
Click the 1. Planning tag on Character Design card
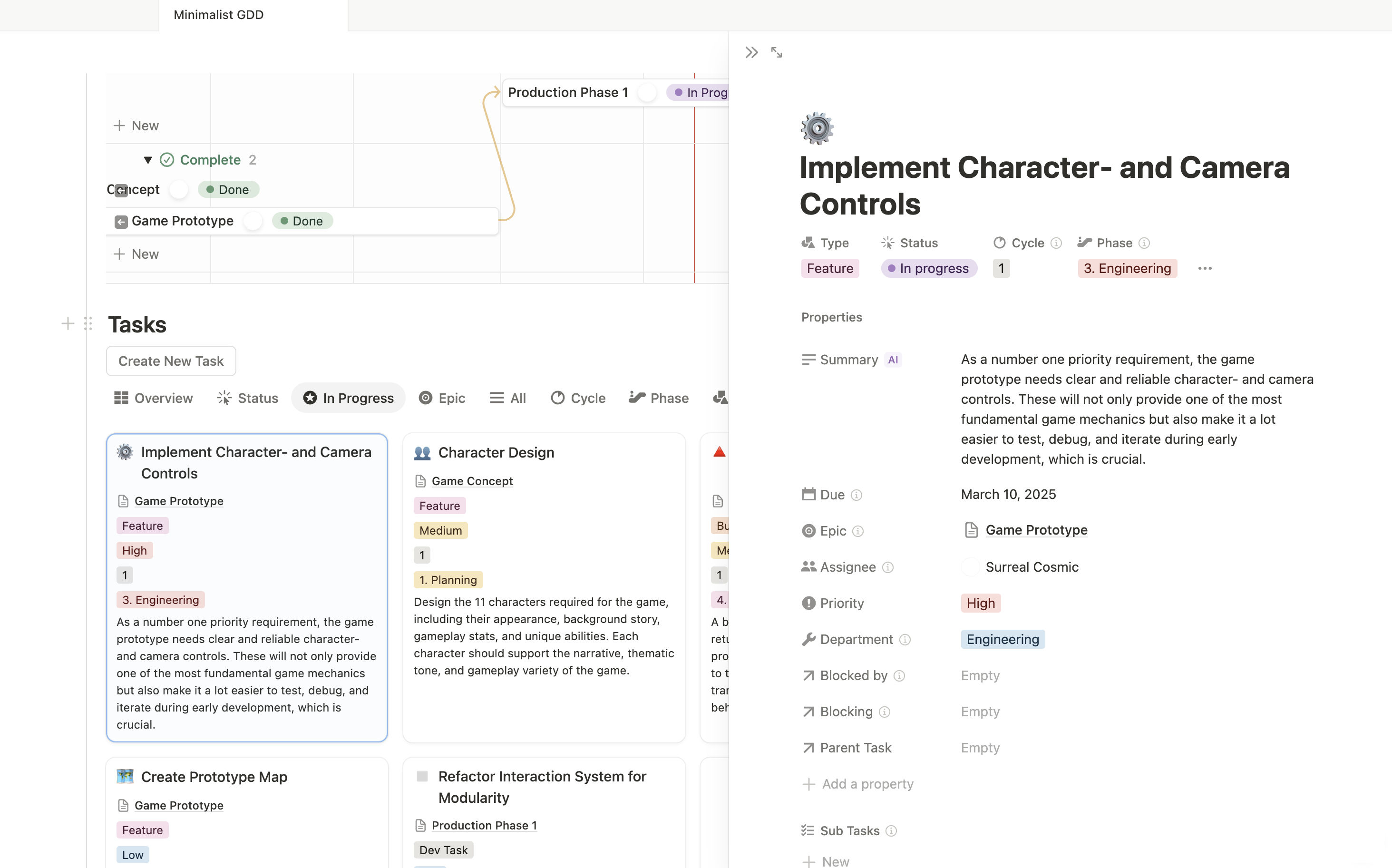click(x=448, y=580)
